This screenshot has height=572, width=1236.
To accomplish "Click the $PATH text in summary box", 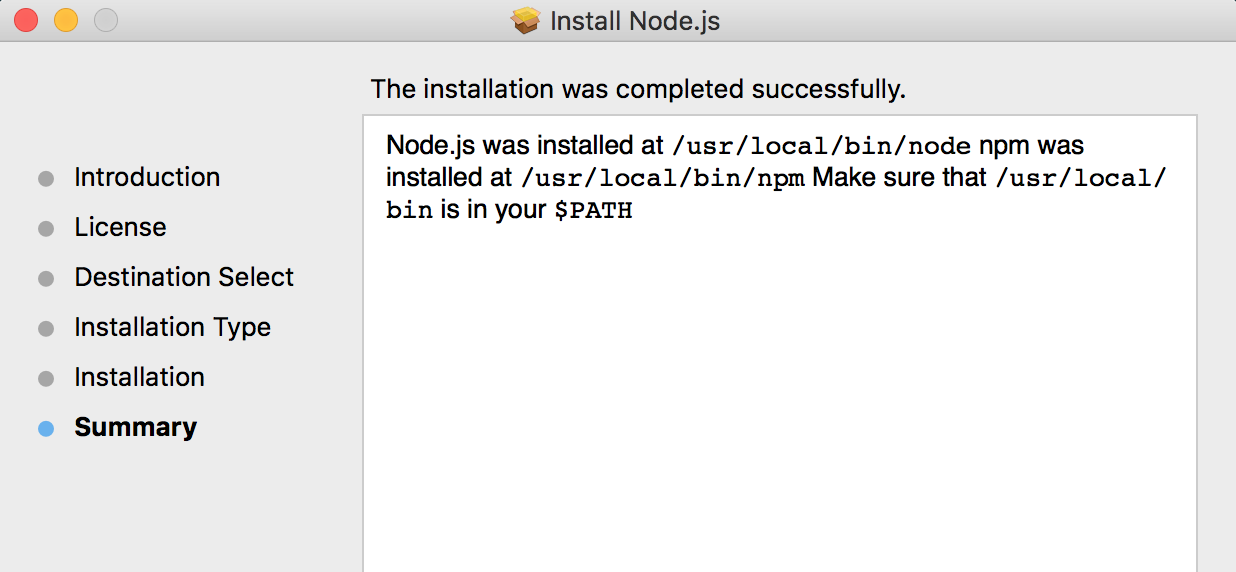I will [594, 212].
